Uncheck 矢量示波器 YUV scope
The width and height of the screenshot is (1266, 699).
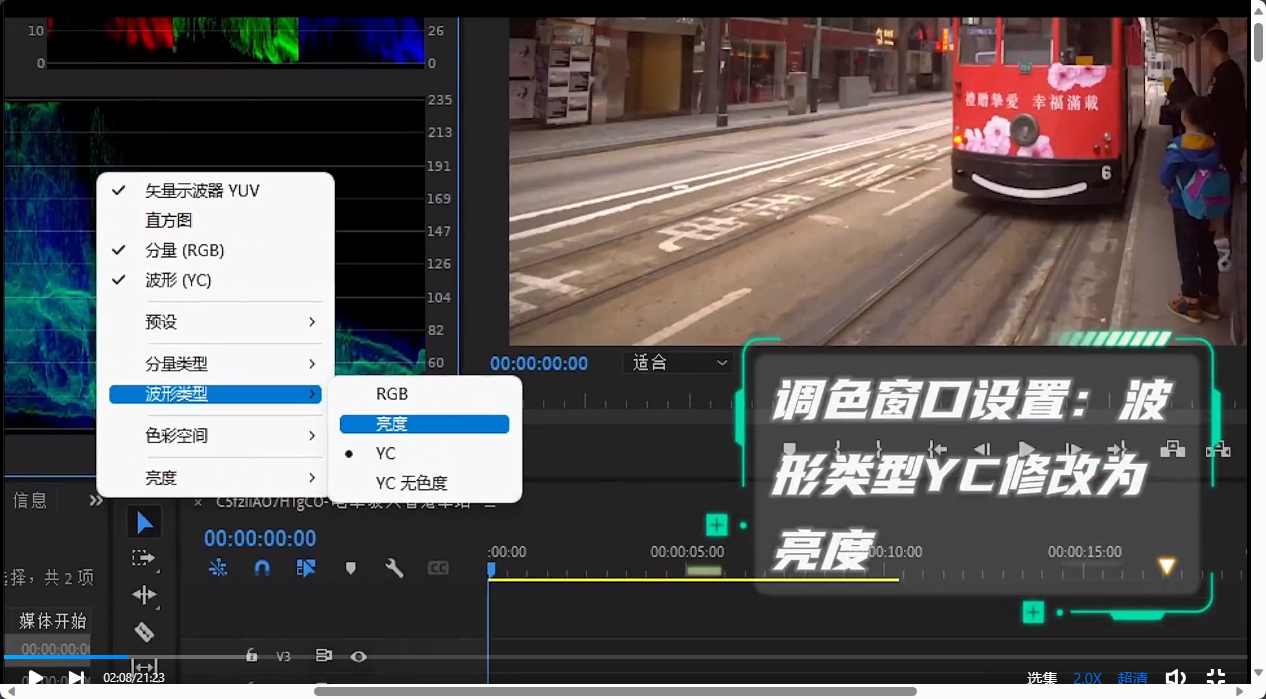pos(215,190)
